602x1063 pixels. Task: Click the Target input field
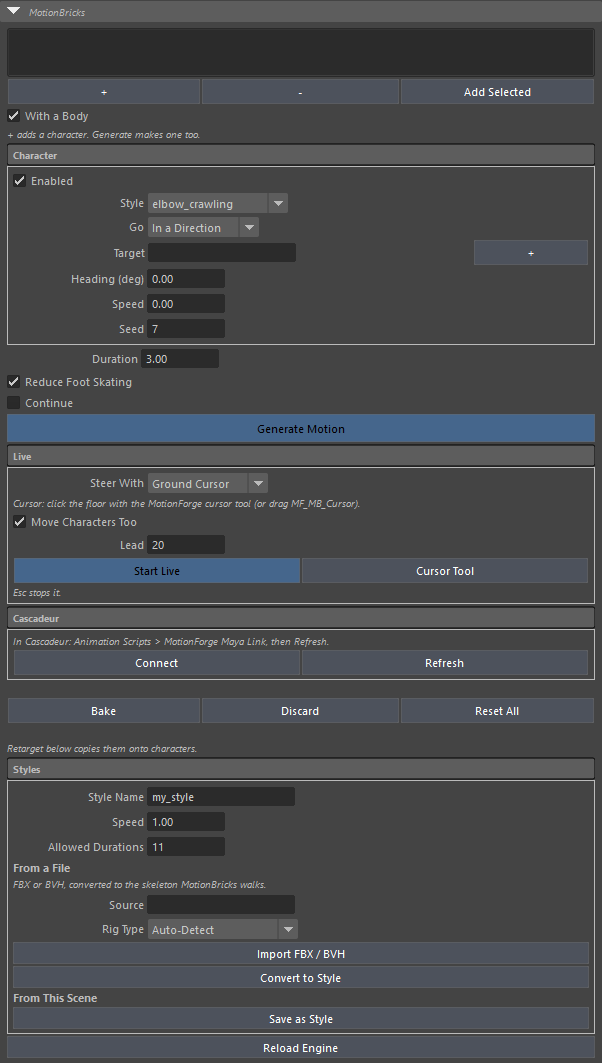coord(222,253)
